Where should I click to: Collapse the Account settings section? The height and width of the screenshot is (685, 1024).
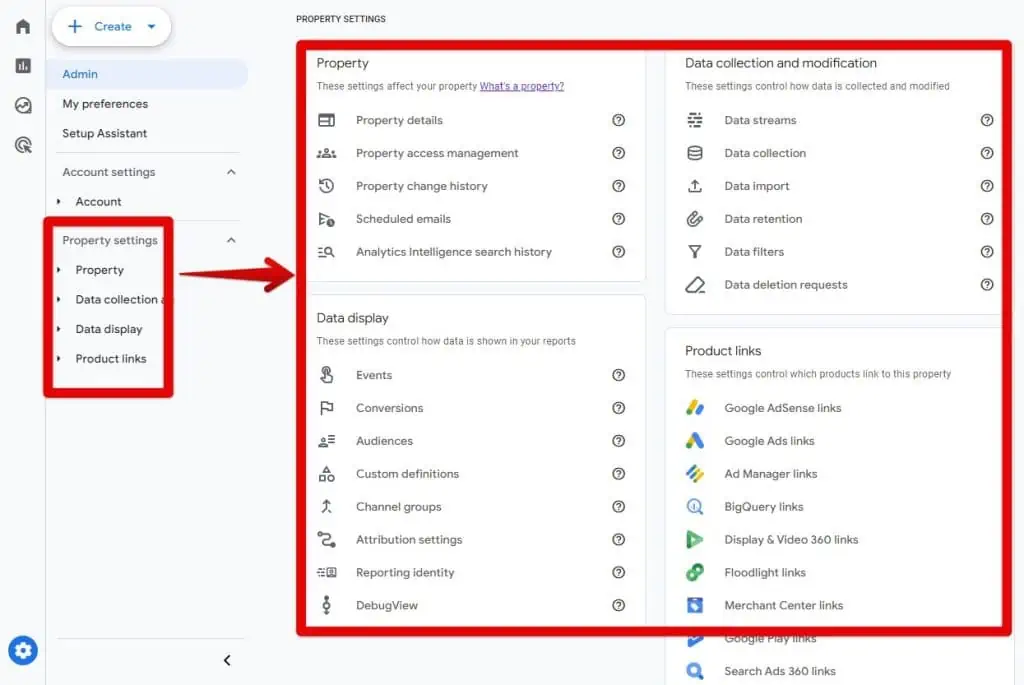coord(231,172)
